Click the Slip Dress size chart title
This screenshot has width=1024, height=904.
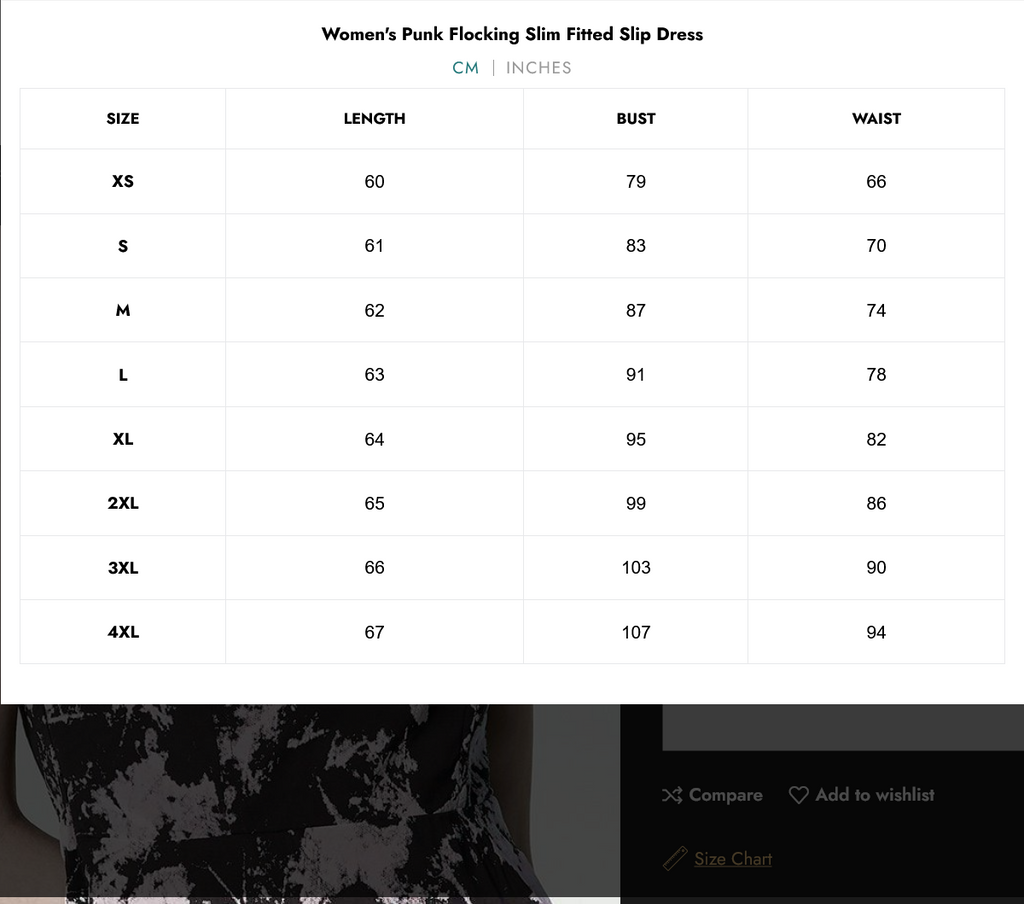coord(512,34)
